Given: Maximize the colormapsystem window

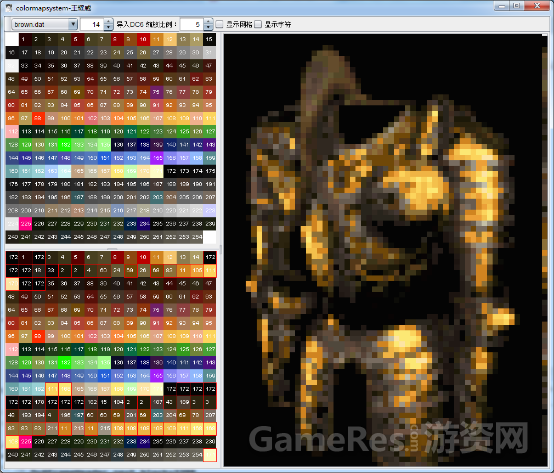Looking at the screenshot, I should 517,6.
